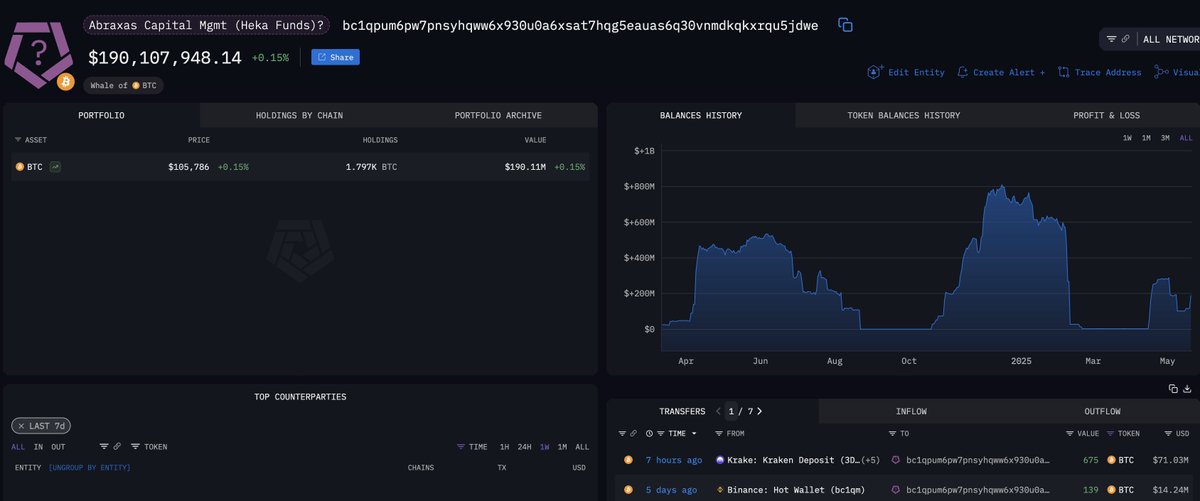Set counterparties period to 24H

524,446
